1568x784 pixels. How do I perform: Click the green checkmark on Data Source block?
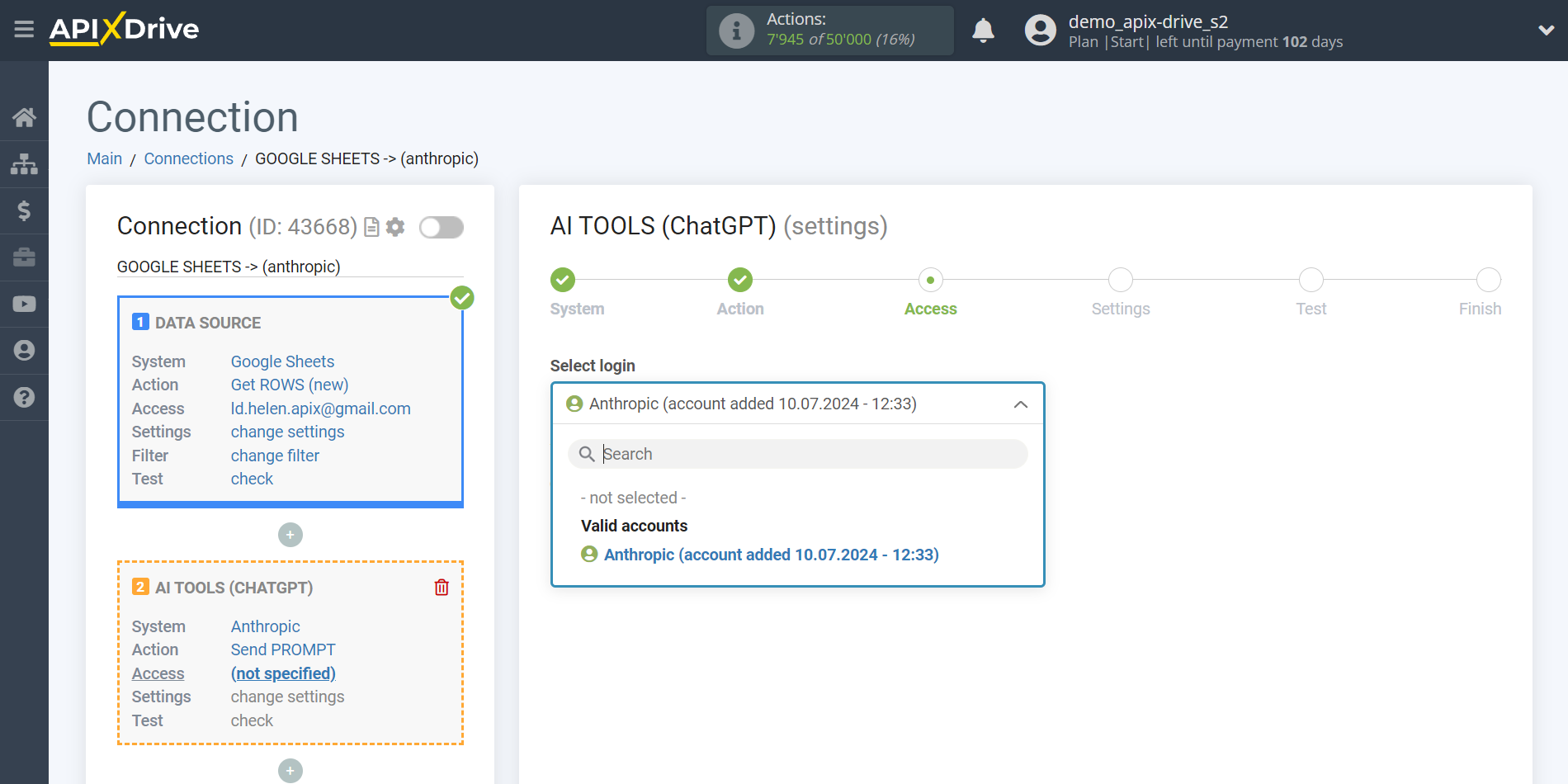462,298
